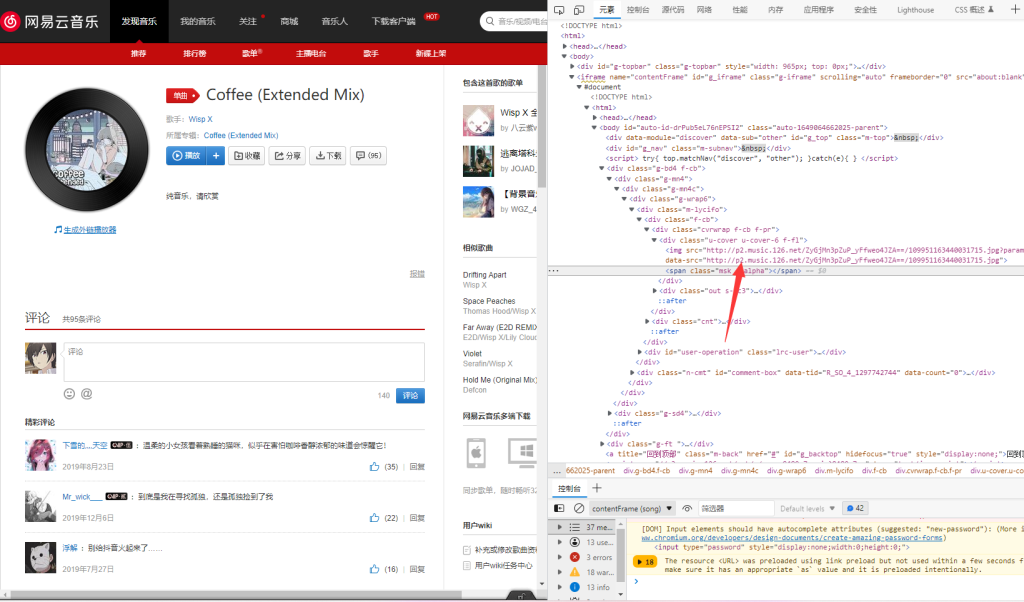Focus the console 筛选器 filter field
The image size is (1024, 602).
(x=735, y=508)
